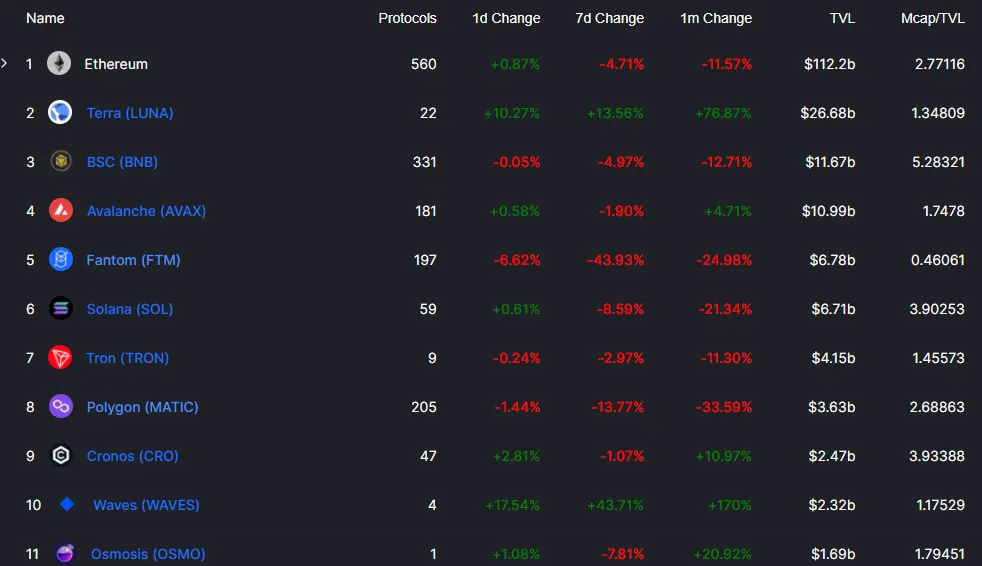
Task: Sort by the TVL column header
Action: tap(842, 18)
